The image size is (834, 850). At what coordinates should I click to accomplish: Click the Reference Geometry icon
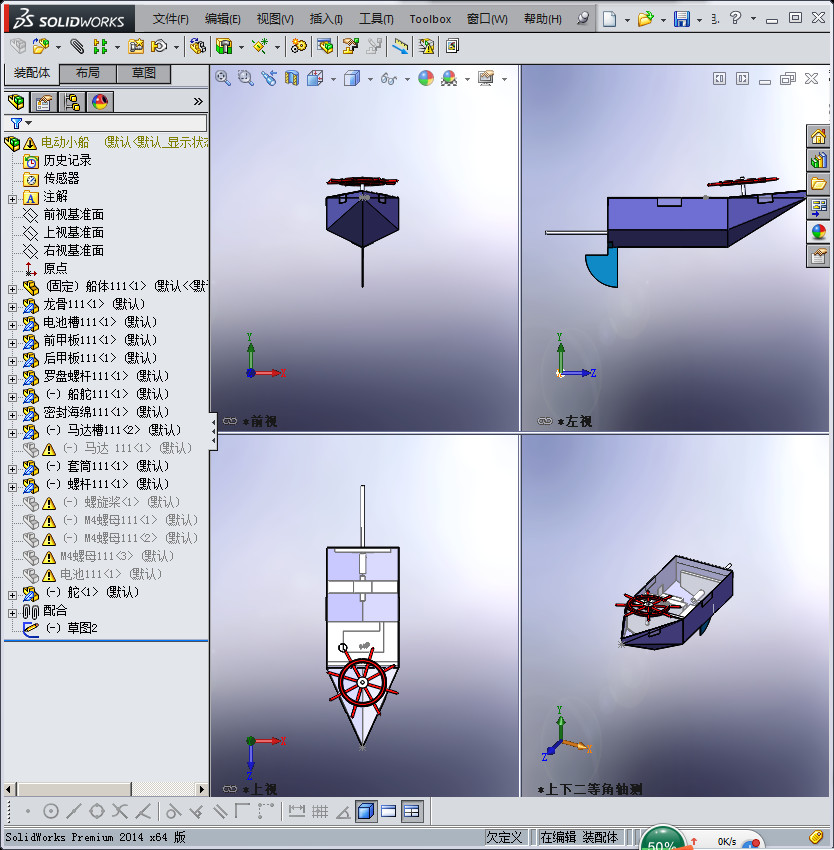[x=260, y=47]
